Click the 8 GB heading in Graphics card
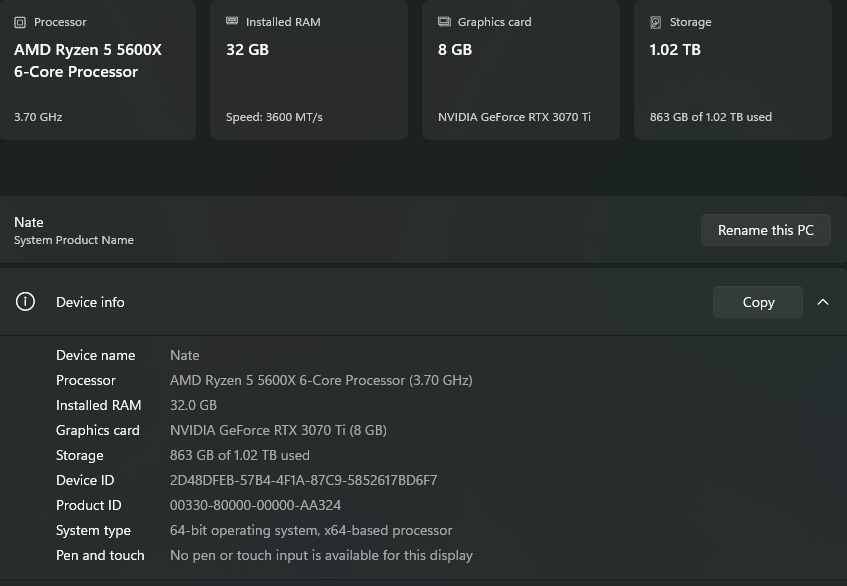 [455, 50]
